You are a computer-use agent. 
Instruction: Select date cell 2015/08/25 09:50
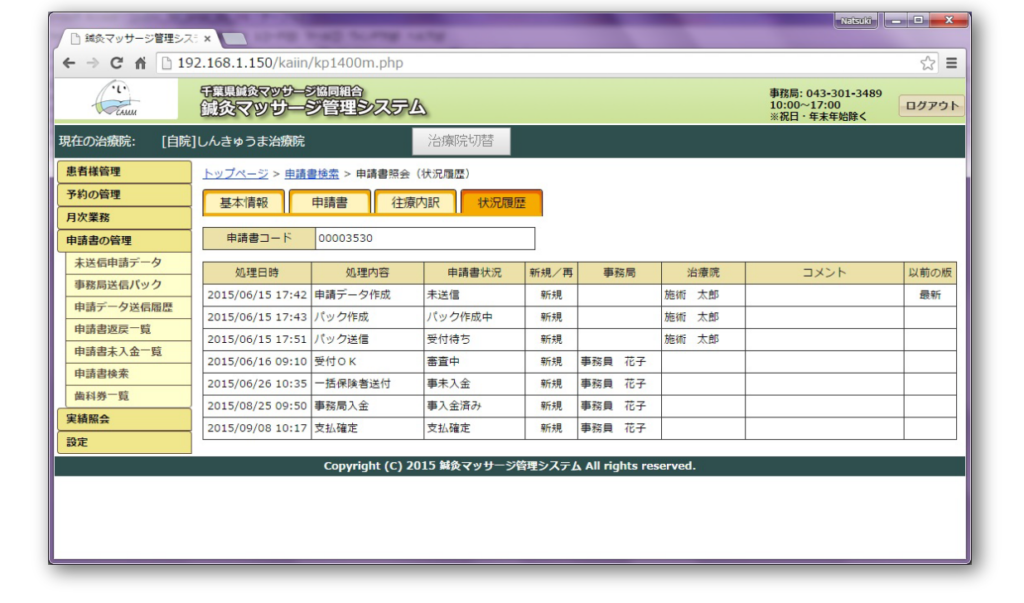(257, 406)
